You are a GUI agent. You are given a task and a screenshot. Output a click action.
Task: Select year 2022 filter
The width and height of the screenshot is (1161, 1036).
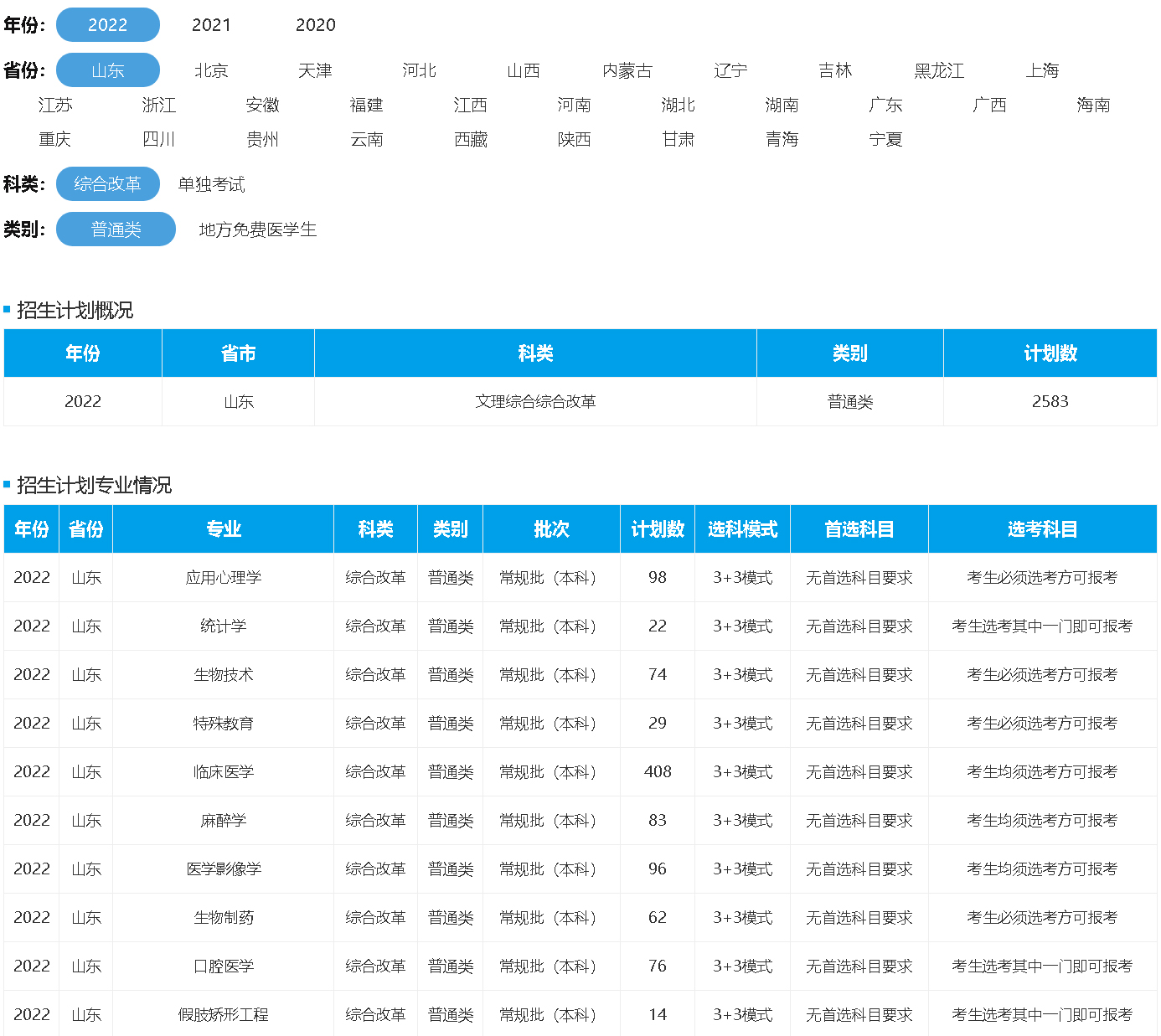click(x=108, y=25)
